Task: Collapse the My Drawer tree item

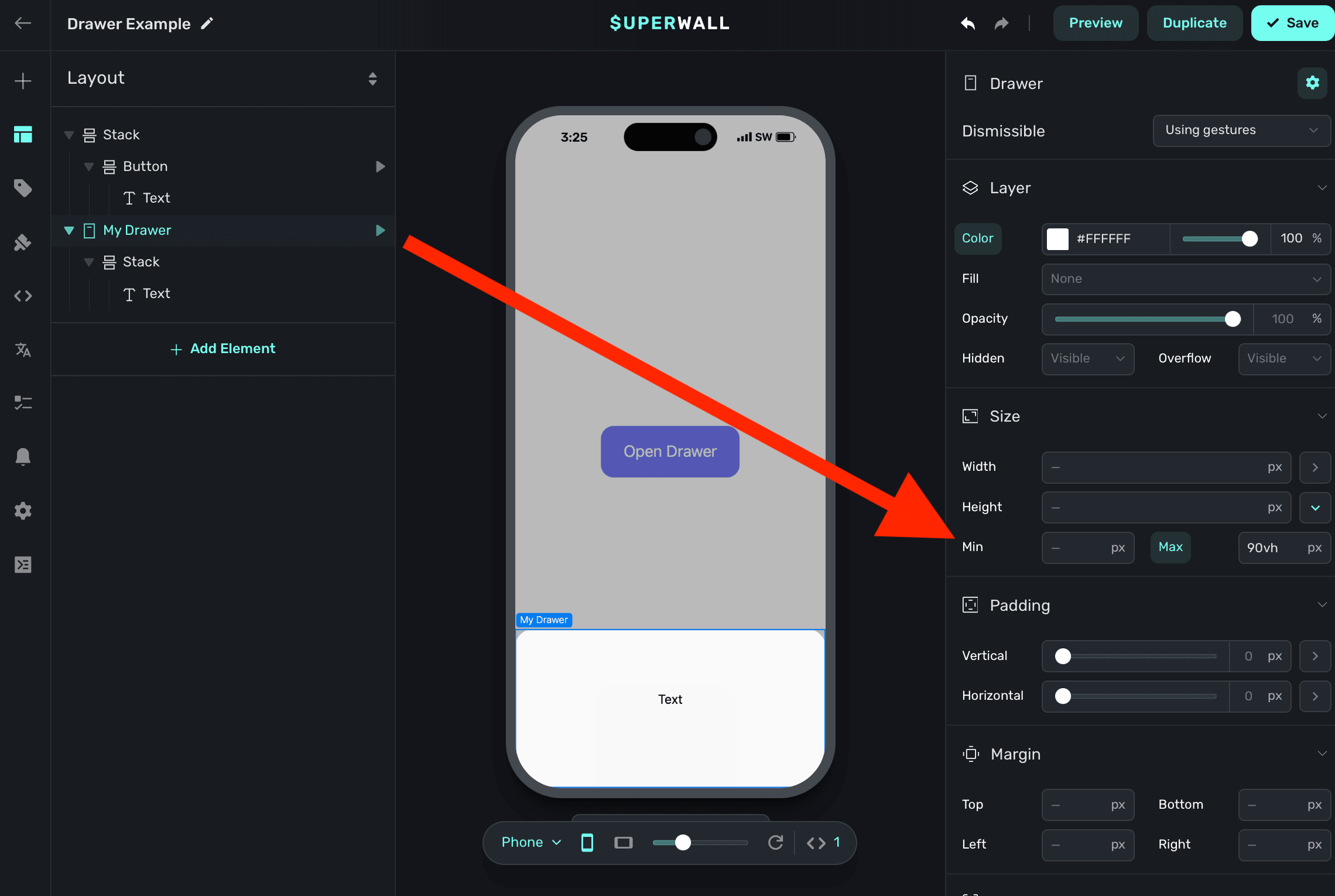Action: click(69, 230)
